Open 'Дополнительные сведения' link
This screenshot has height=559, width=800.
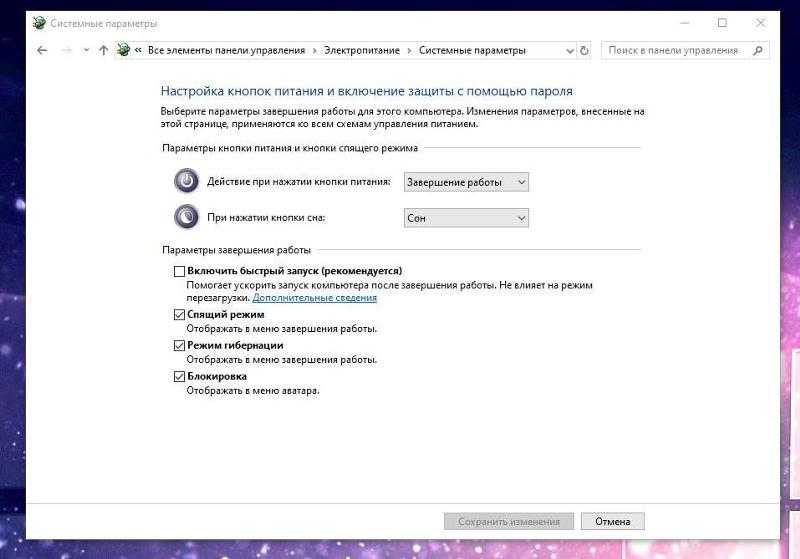(x=314, y=298)
